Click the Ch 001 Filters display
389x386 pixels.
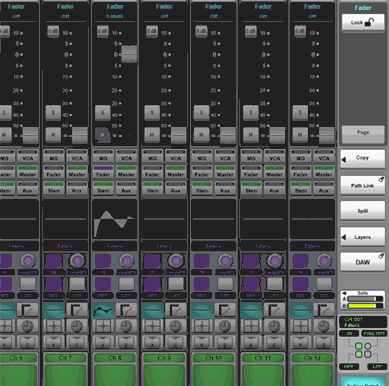363,322
